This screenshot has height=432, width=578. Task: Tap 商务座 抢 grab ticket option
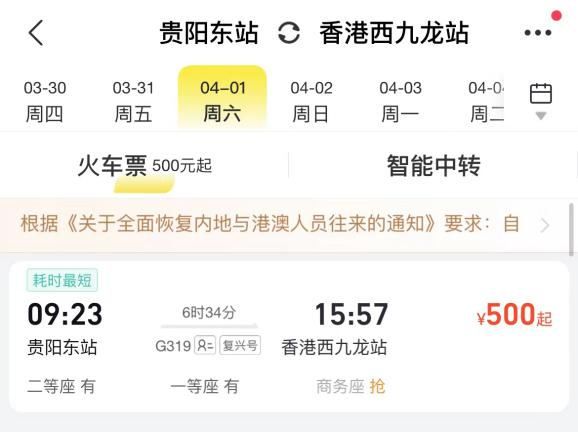coord(351,387)
